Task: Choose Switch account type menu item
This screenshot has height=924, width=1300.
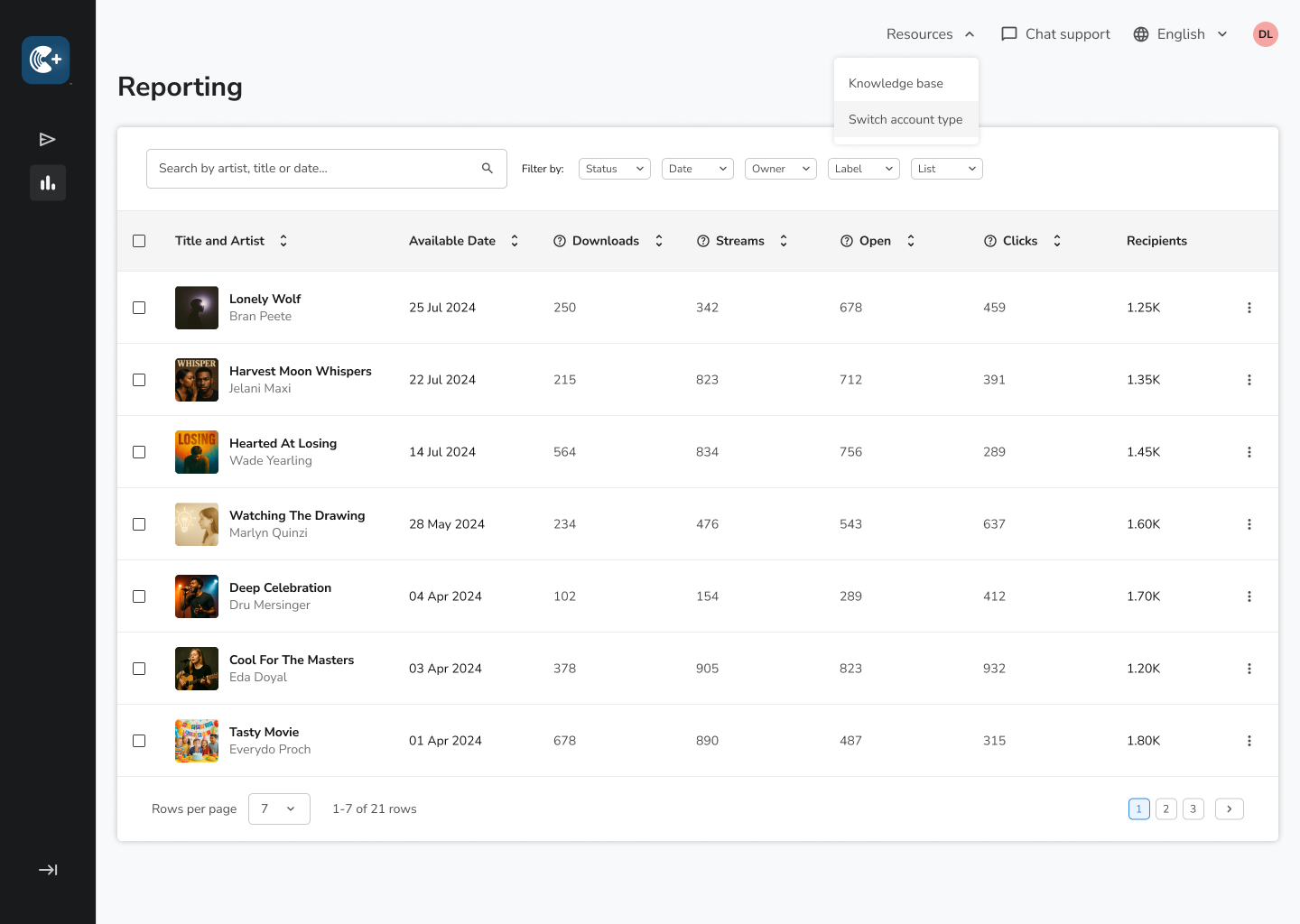Action: [x=905, y=119]
